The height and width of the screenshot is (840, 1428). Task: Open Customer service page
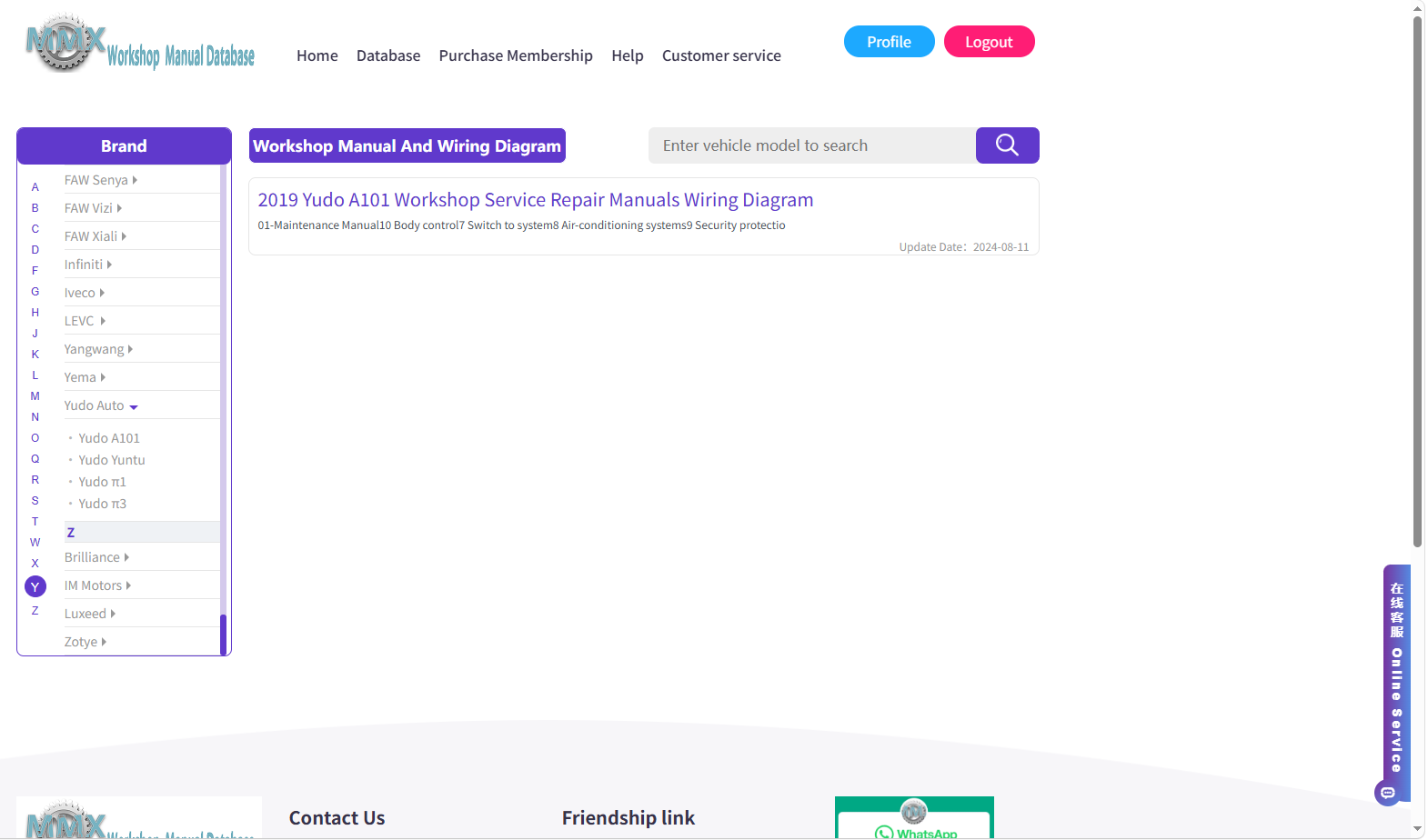(x=721, y=55)
